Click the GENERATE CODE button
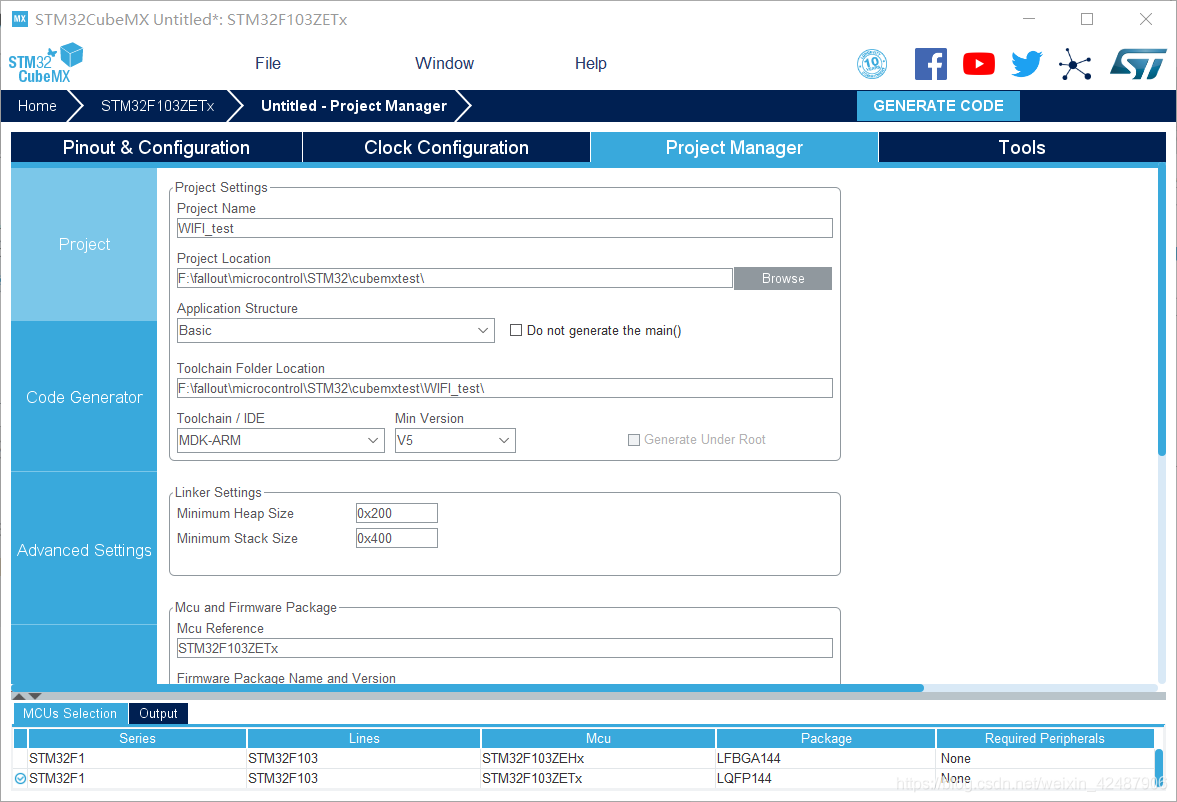 [x=938, y=106]
